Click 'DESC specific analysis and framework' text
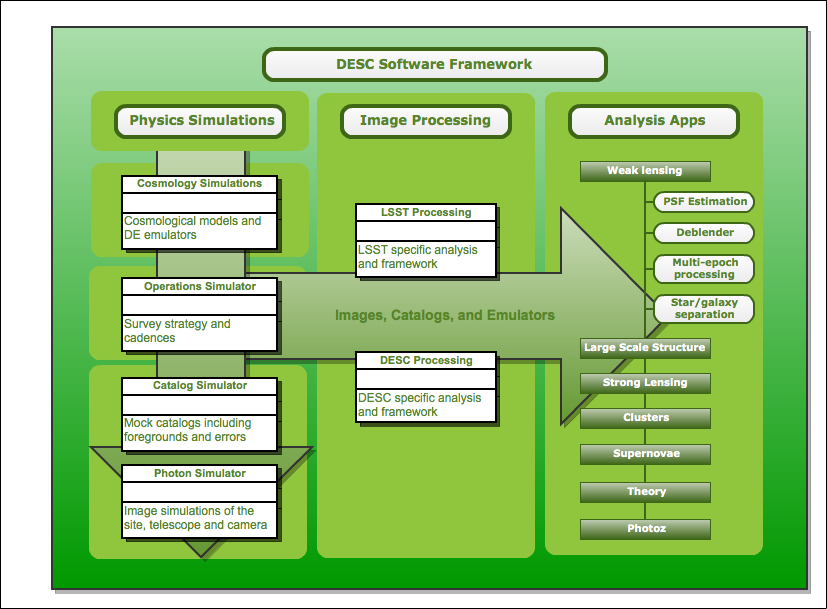This screenshot has height=609, width=827. pyautogui.click(x=419, y=405)
